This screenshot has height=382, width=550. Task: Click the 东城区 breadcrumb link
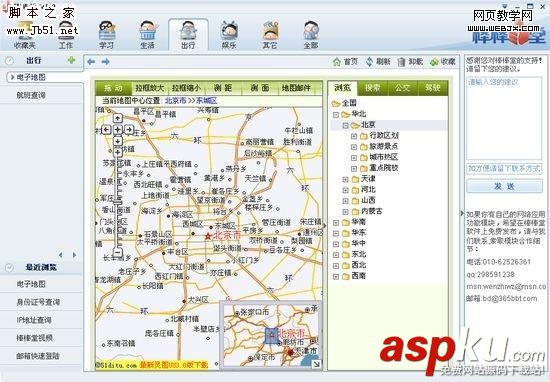[x=206, y=101]
